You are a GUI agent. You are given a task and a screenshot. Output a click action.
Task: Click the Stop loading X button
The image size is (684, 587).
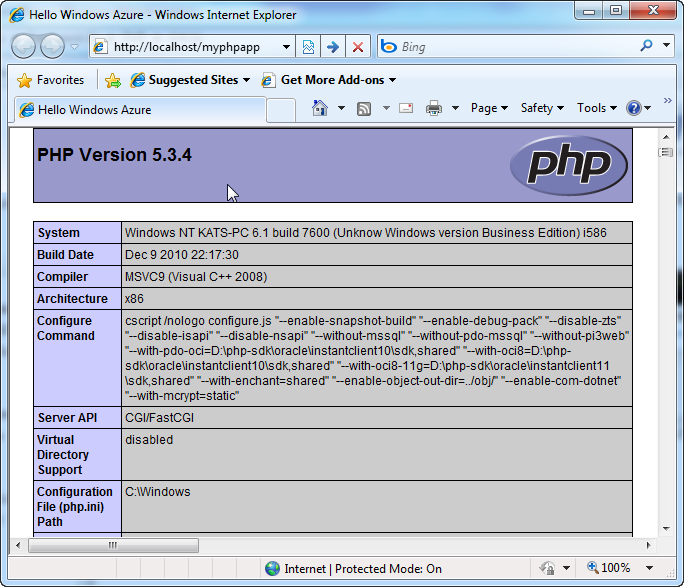click(x=358, y=46)
